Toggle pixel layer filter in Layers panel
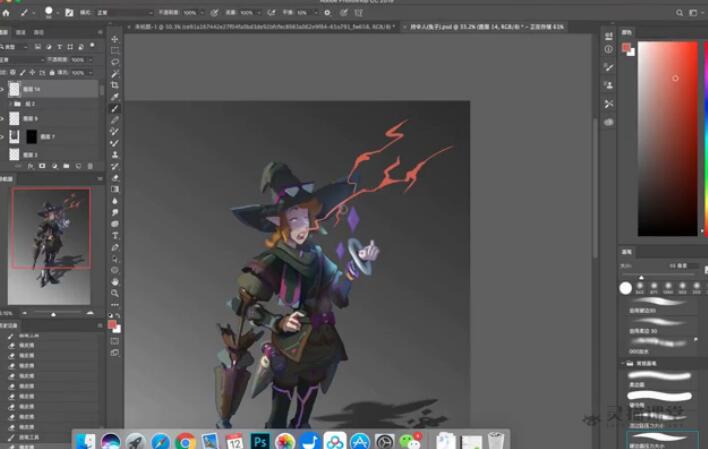 click(x=37, y=47)
